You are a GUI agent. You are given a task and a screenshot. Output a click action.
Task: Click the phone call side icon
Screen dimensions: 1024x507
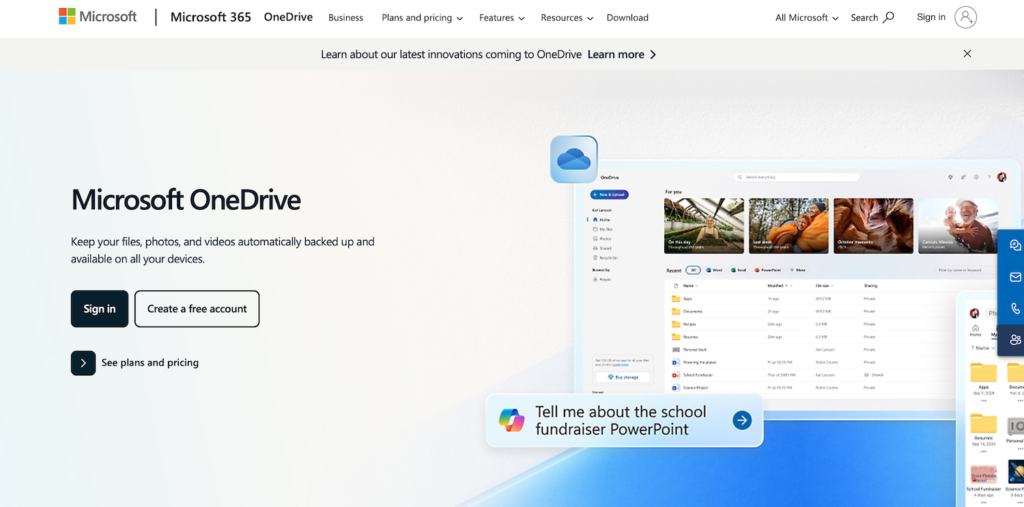click(1015, 309)
